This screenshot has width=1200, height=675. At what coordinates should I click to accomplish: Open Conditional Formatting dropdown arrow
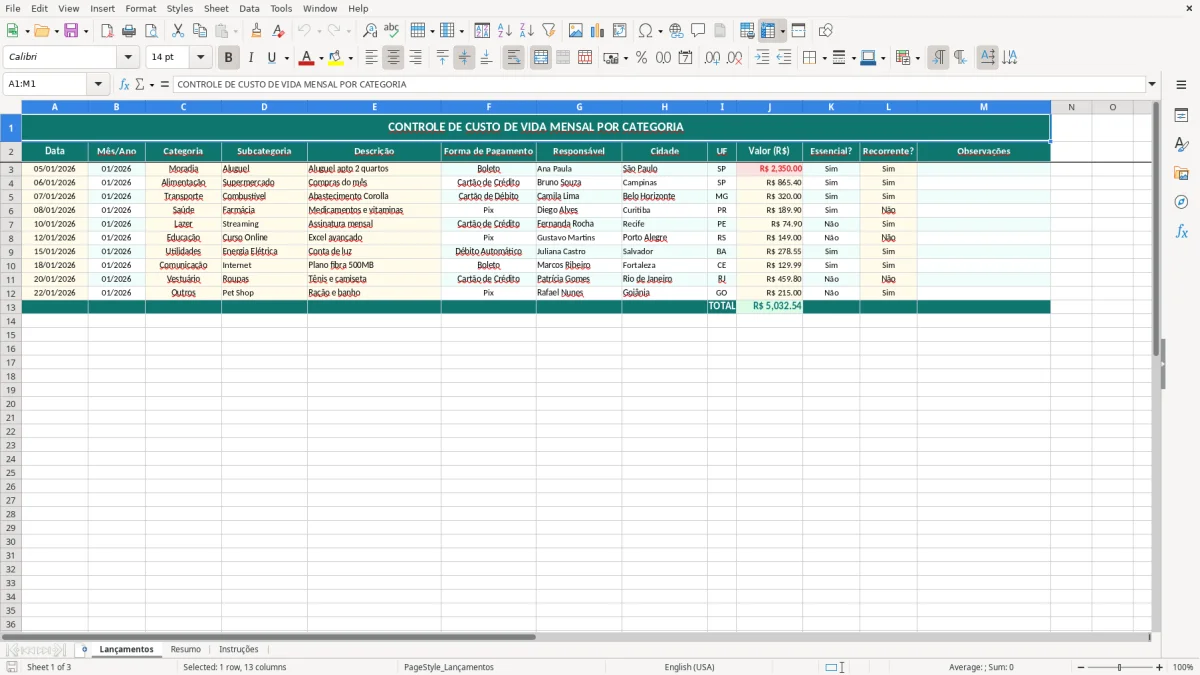[917, 58]
